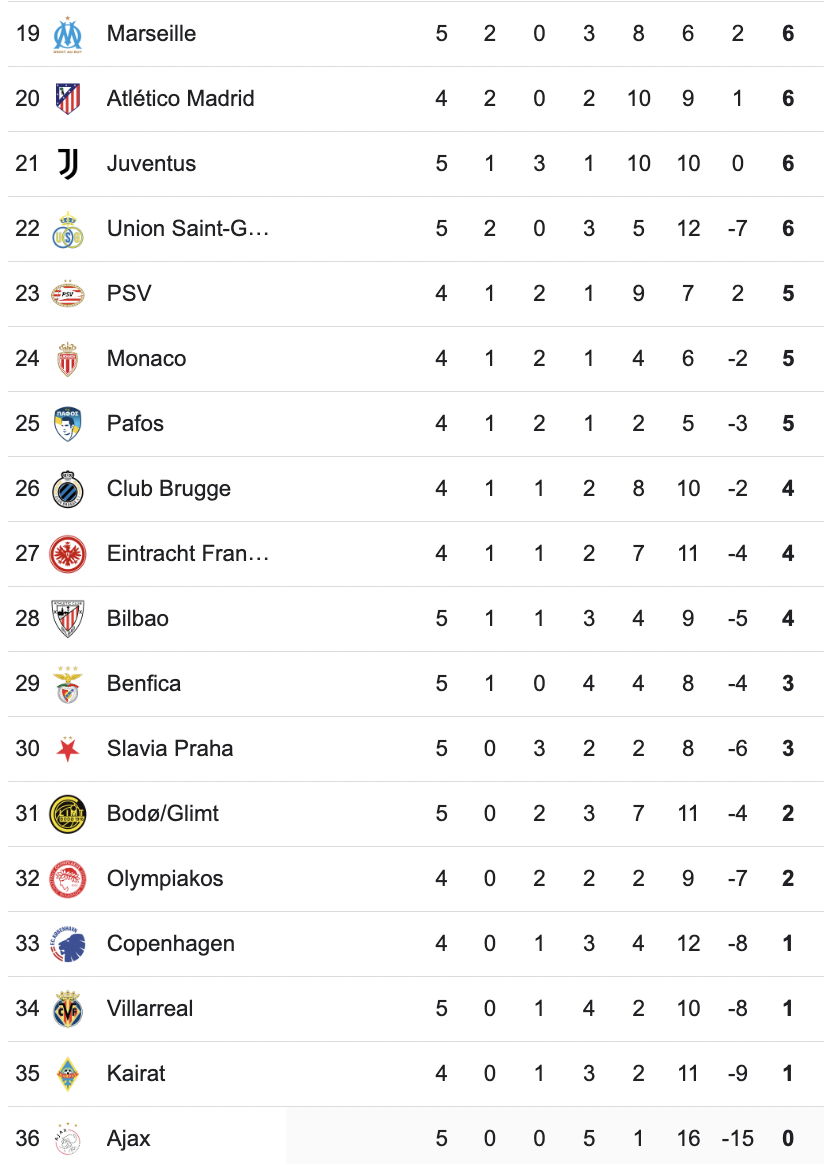Viewport: 824px width, 1164px height.
Task: Click the Atlético Madrid crest icon
Action: (68, 99)
